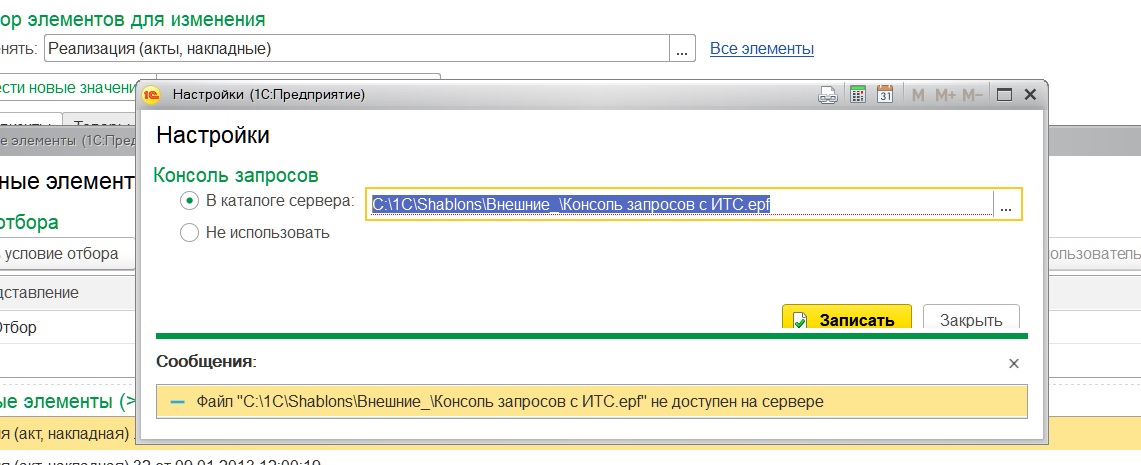Click the console path input field

tap(680, 204)
